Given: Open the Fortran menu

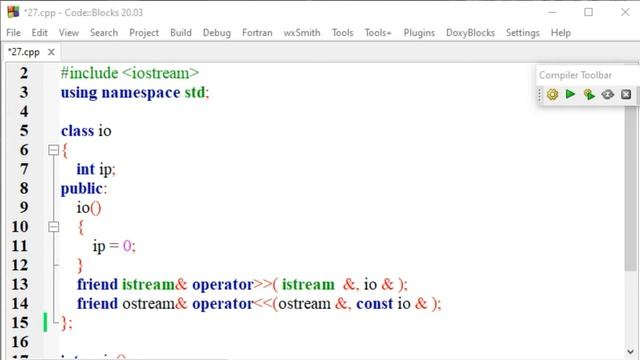Looking at the screenshot, I should (x=257, y=33).
